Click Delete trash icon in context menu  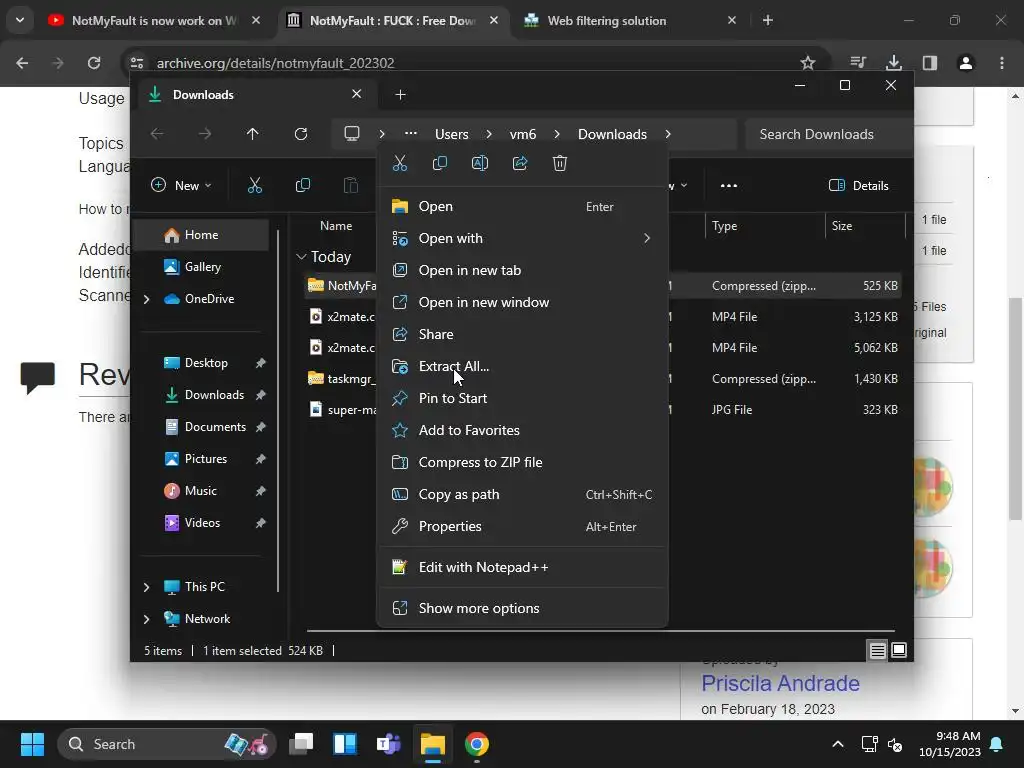point(560,163)
